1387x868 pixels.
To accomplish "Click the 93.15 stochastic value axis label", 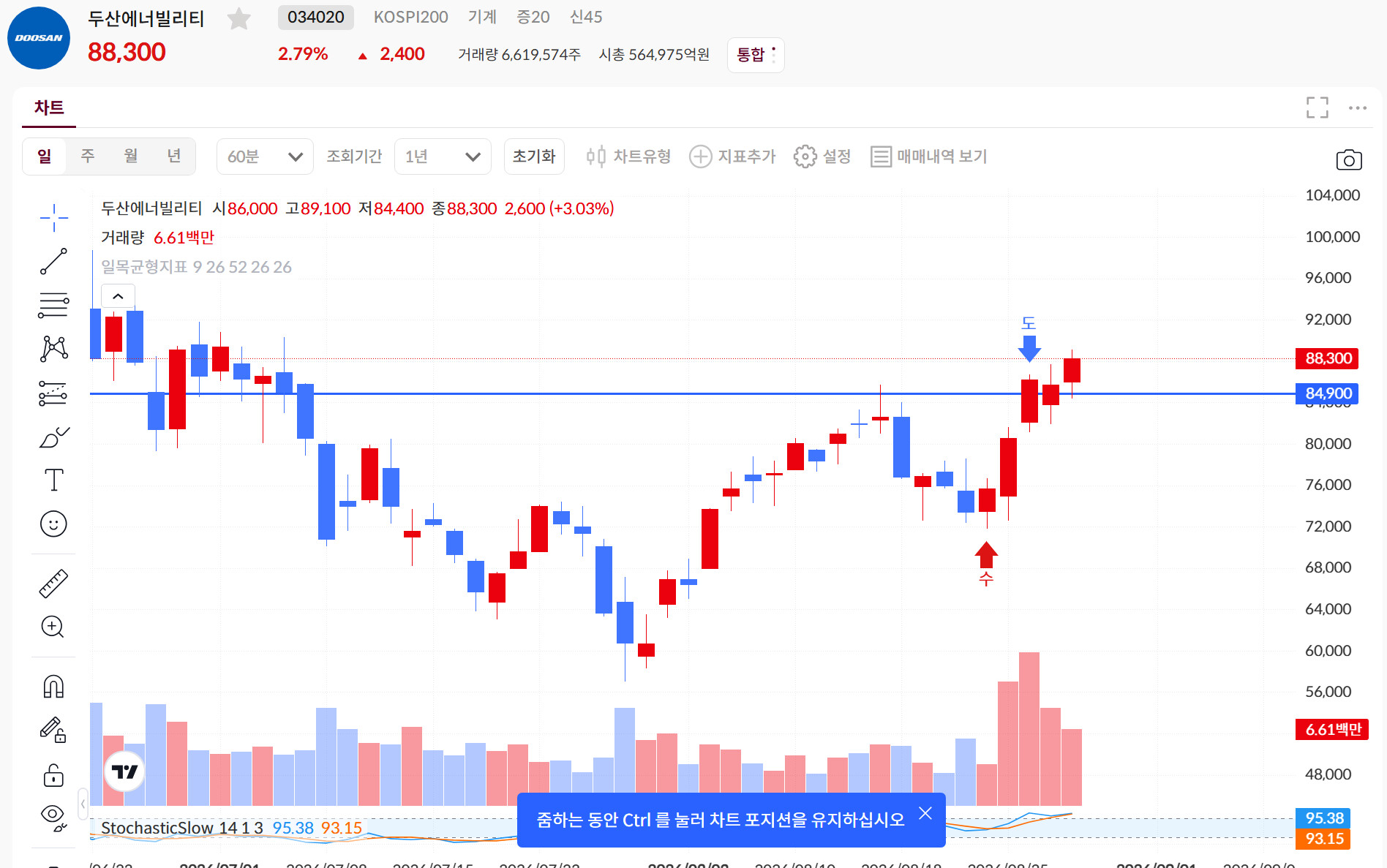I will (x=1323, y=839).
